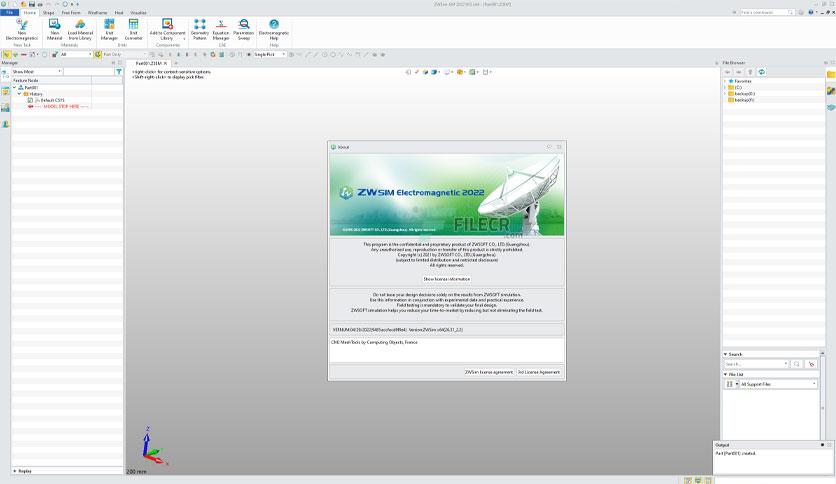Switch to the Visualize ribbon tab

tap(138, 12)
